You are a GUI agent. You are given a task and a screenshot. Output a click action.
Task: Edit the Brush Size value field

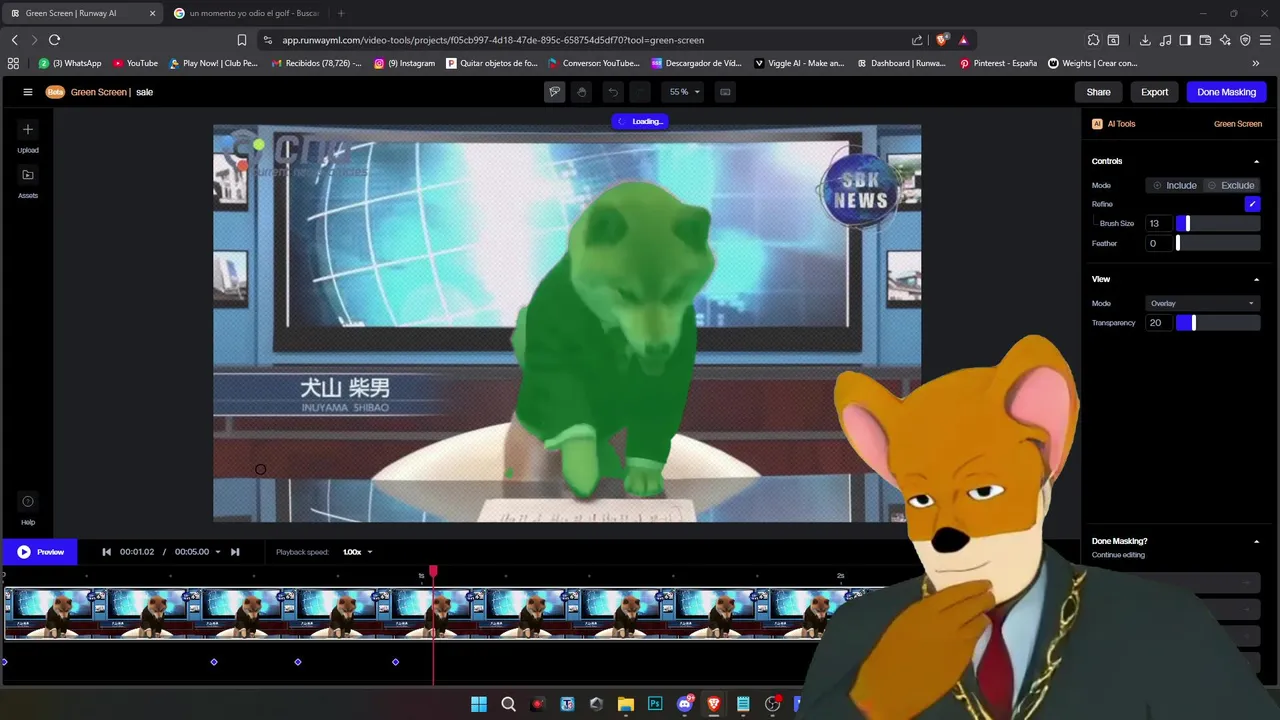[x=1158, y=224]
